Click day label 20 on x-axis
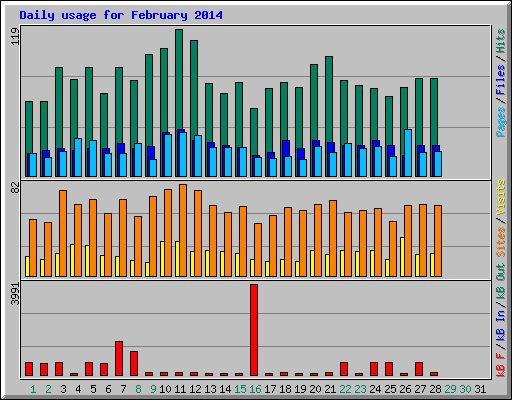The width and height of the screenshot is (512, 400). [x=315, y=389]
